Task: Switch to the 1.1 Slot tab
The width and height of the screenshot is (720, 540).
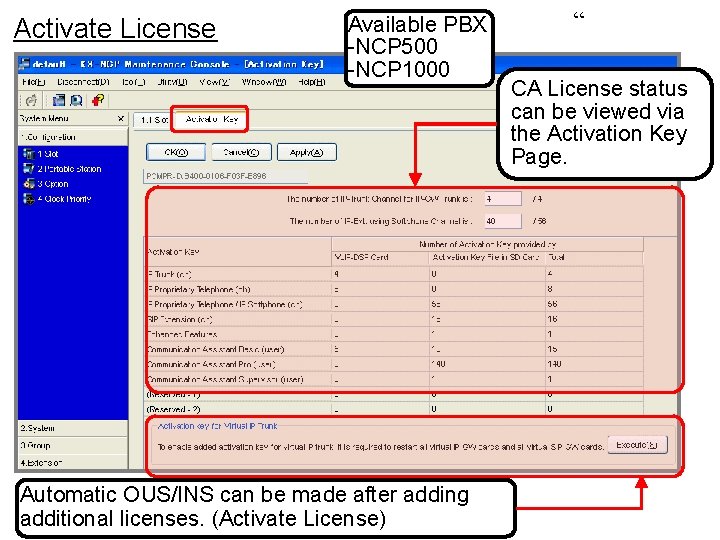Action: point(153,120)
